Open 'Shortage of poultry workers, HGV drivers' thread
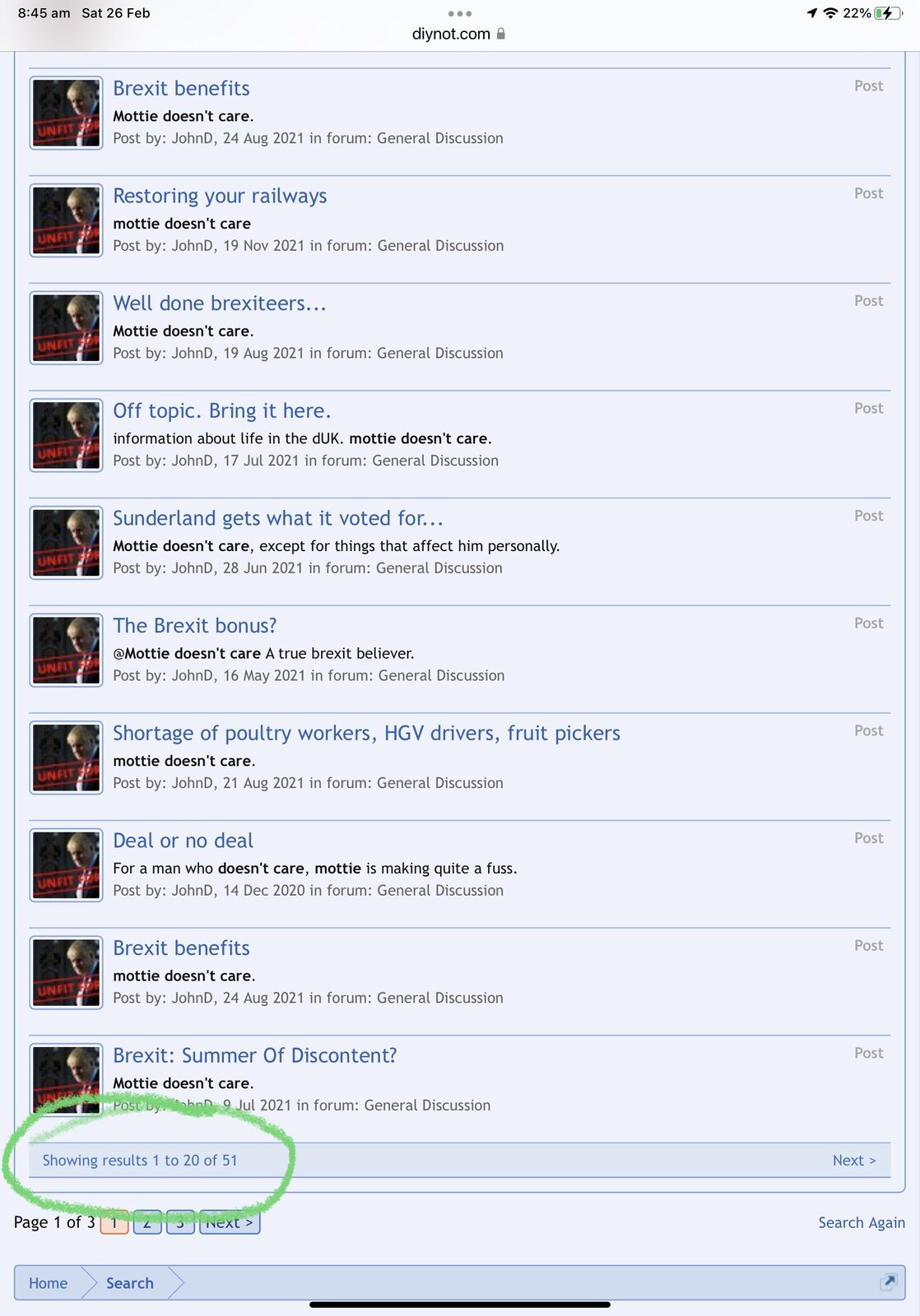Image resolution: width=920 pixels, height=1316 pixels. [x=367, y=733]
